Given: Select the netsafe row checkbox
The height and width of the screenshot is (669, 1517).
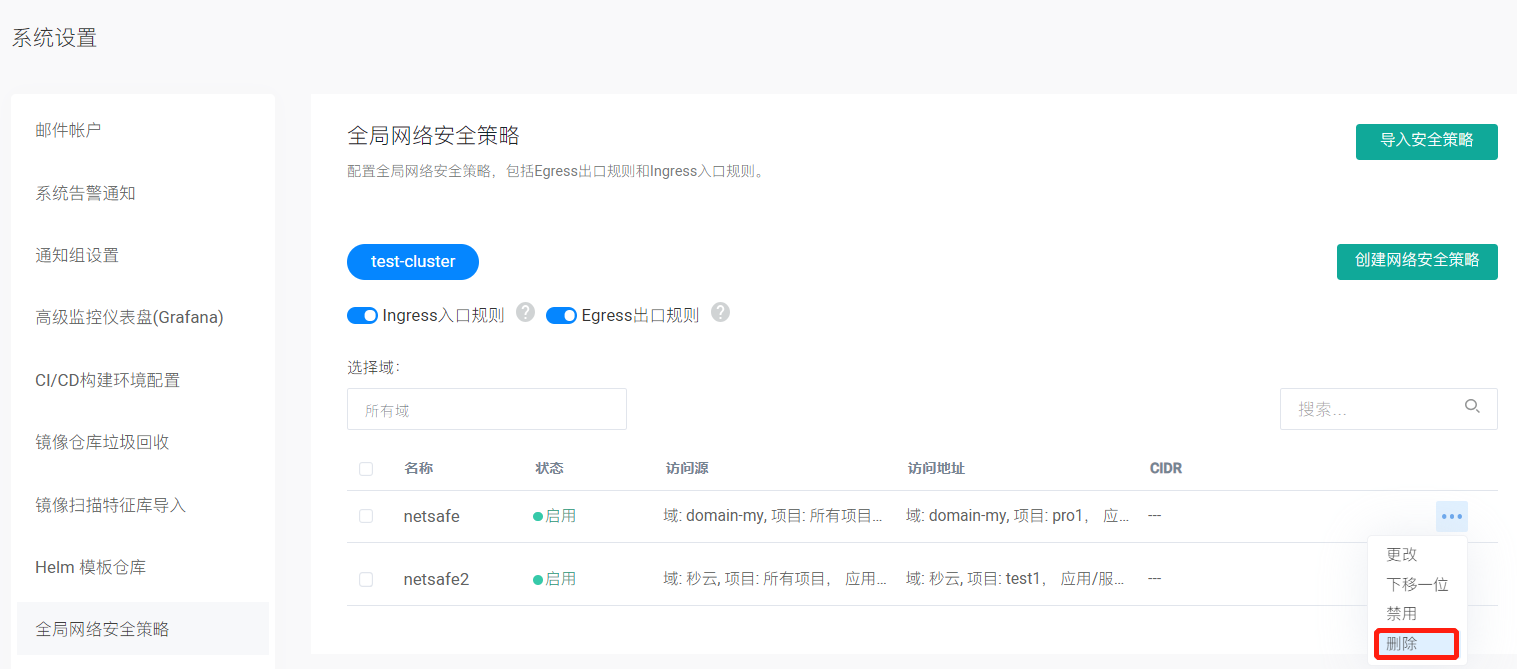Looking at the screenshot, I should pyautogui.click(x=366, y=517).
